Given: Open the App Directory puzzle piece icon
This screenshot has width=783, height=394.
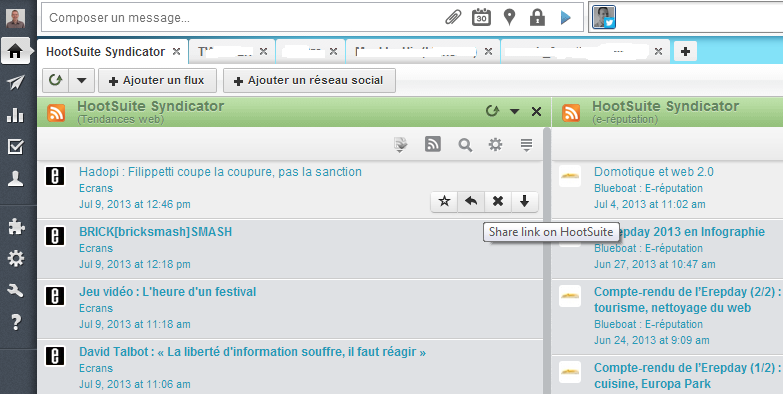Looking at the screenshot, I should click(x=15, y=227).
